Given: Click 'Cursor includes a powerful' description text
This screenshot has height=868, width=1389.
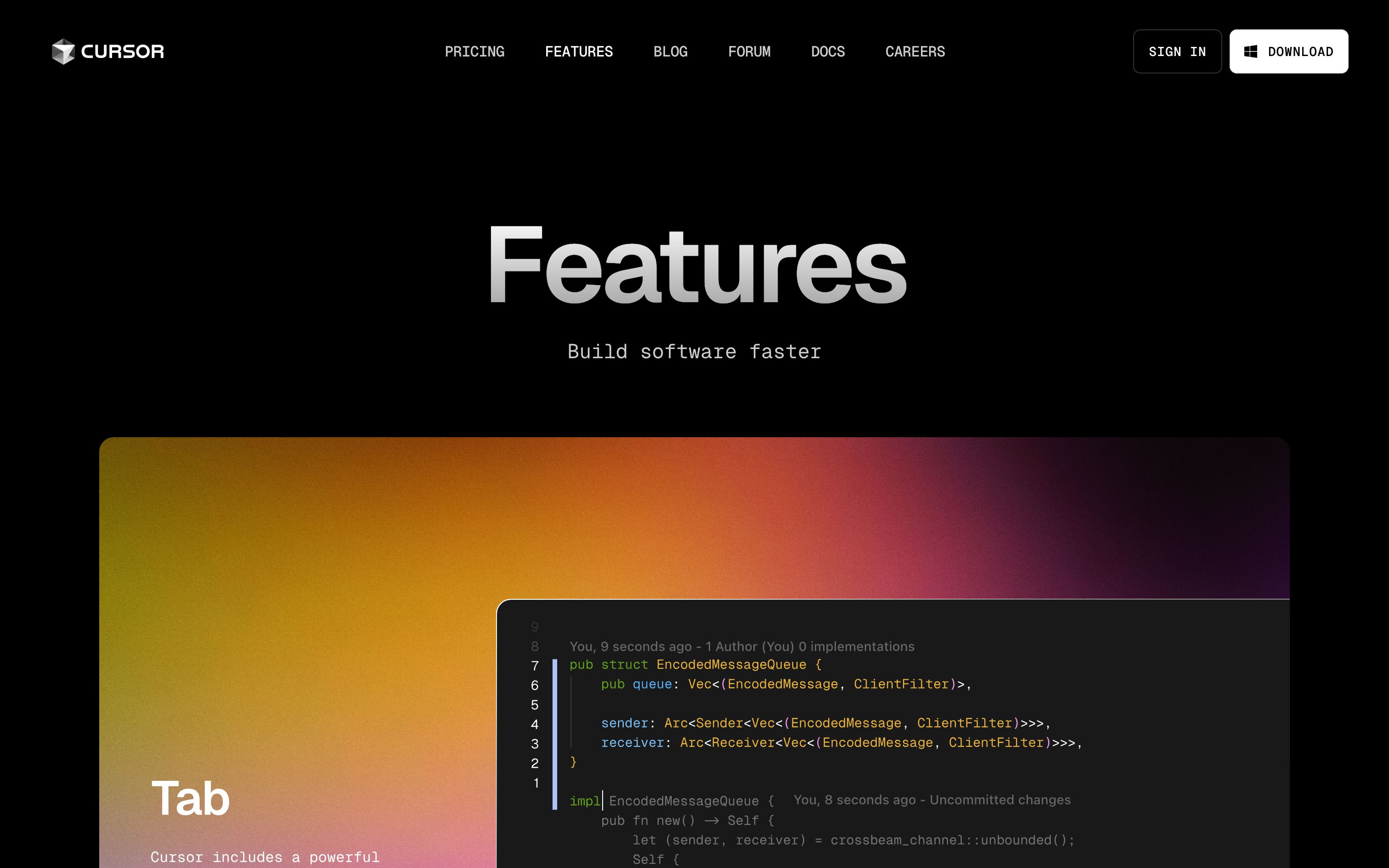Looking at the screenshot, I should coord(265,857).
